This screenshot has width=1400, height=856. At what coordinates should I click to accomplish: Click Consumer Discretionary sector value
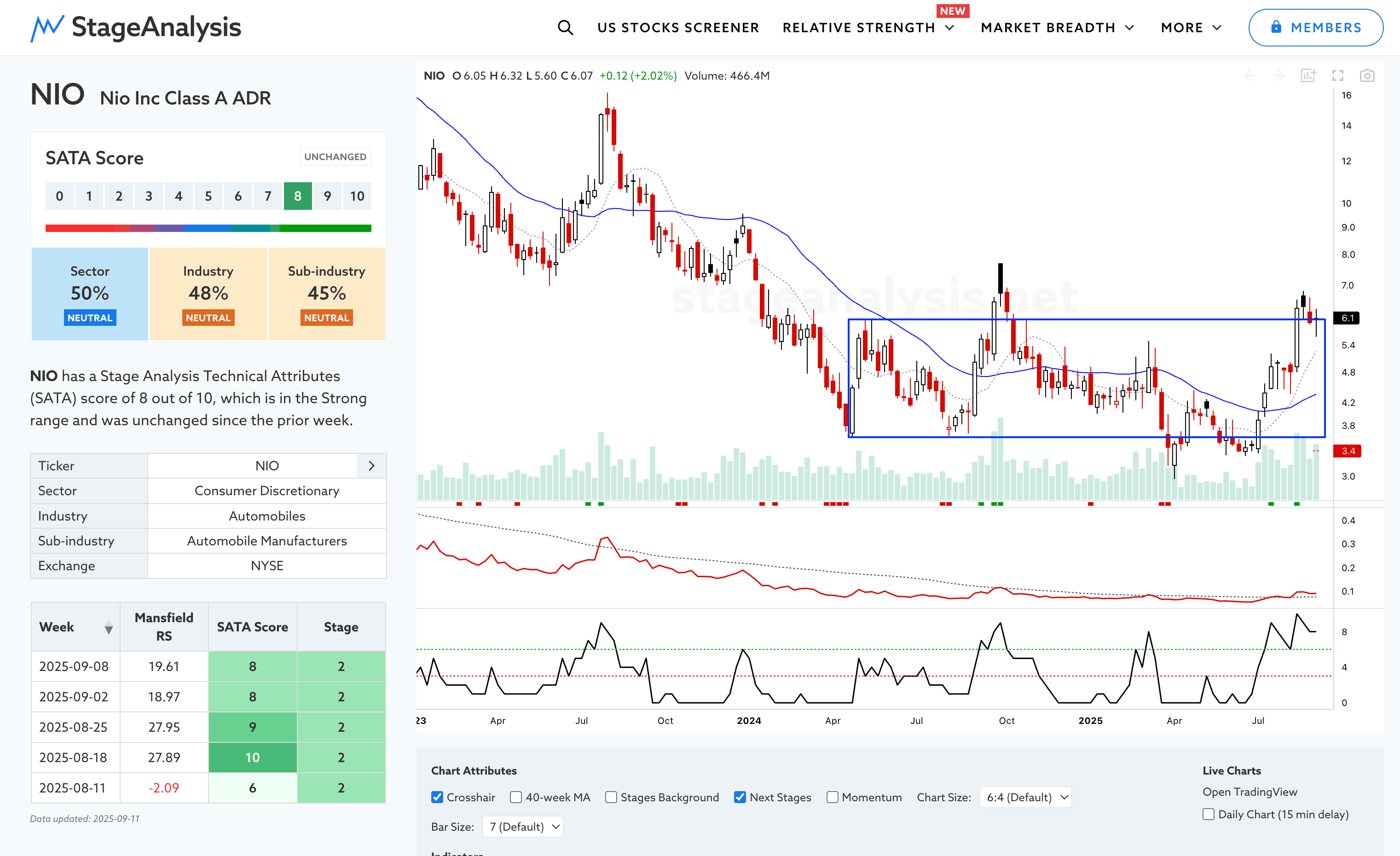266,491
